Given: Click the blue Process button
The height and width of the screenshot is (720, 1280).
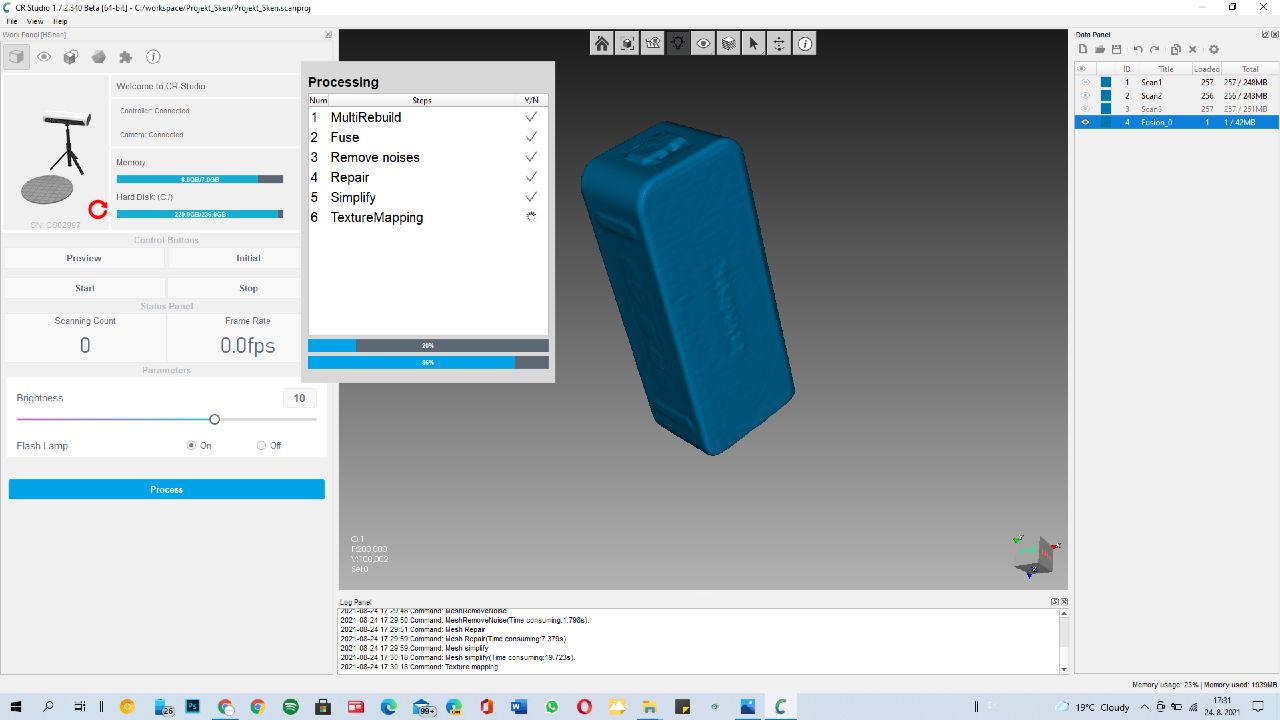Looking at the screenshot, I should (167, 489).
